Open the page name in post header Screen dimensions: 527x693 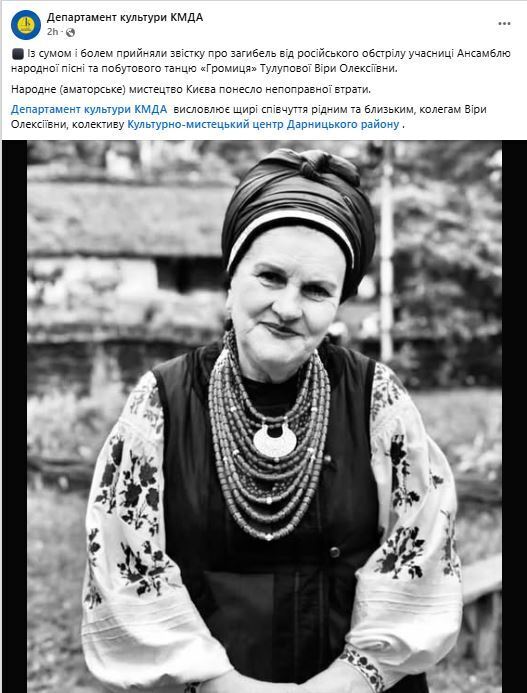click(125, 17)
